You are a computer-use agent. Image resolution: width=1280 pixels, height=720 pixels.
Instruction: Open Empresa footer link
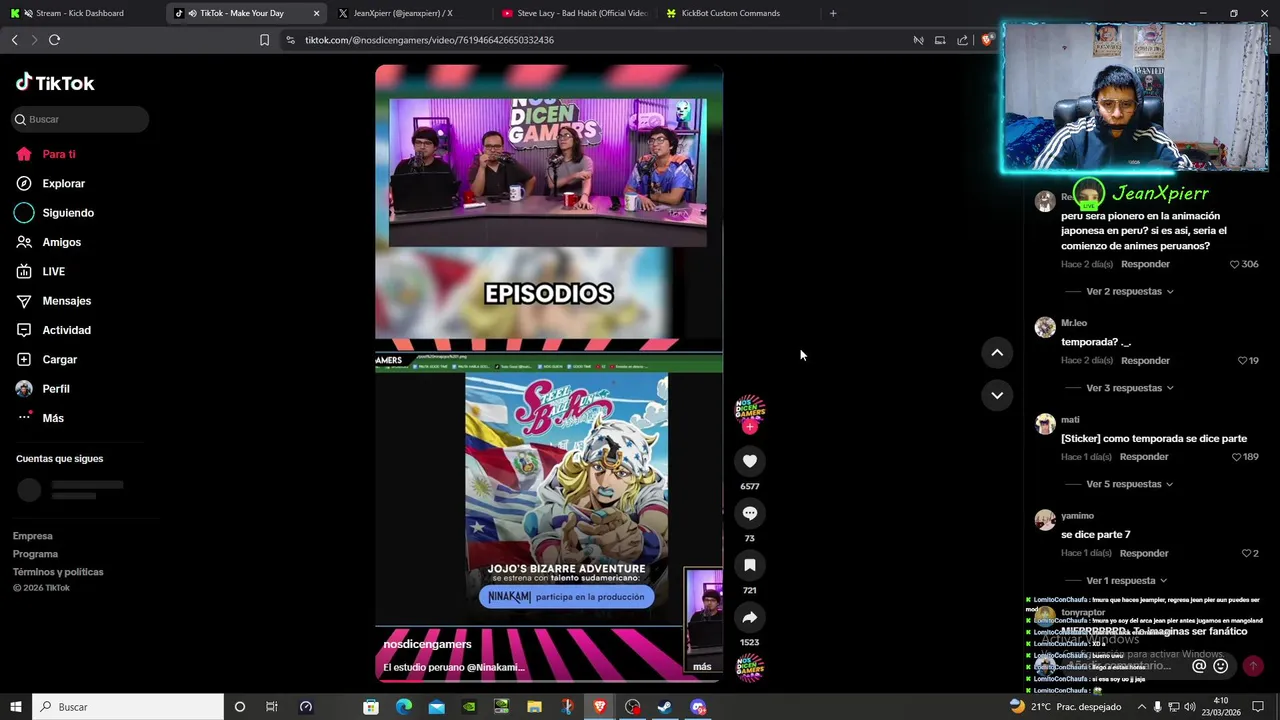(33, 536)
